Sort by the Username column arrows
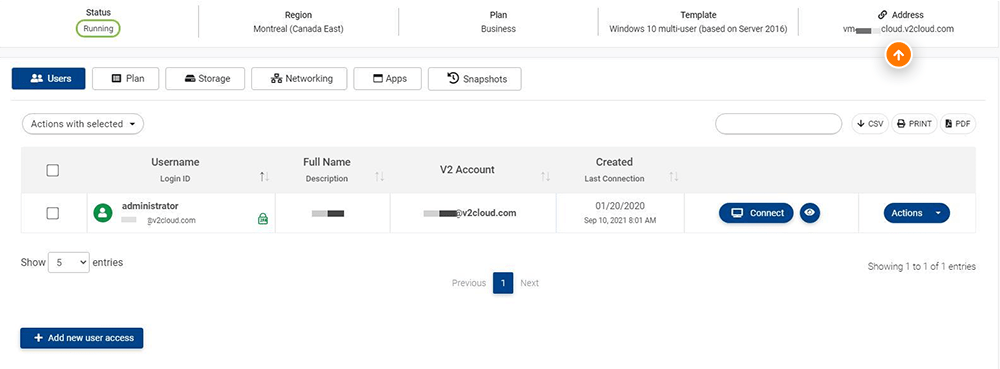The height and width of the screenshot is (369, 1000). click(264, 177)
